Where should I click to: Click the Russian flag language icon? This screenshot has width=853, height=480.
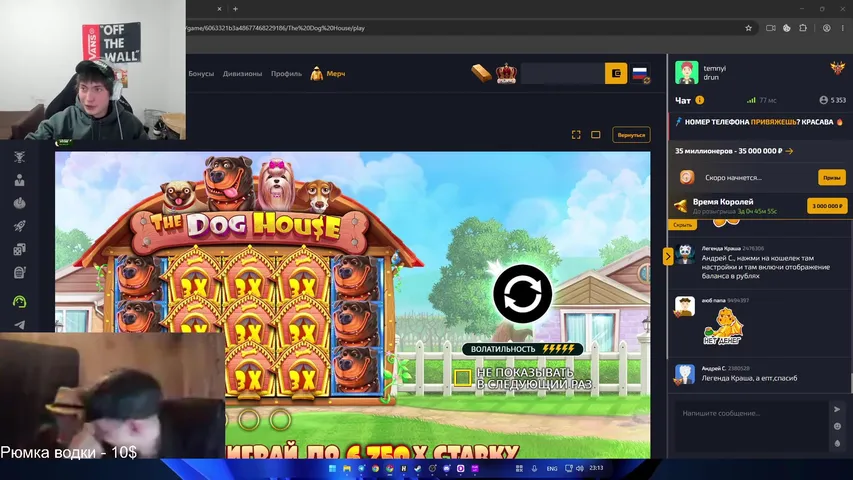tap(640, 73)
